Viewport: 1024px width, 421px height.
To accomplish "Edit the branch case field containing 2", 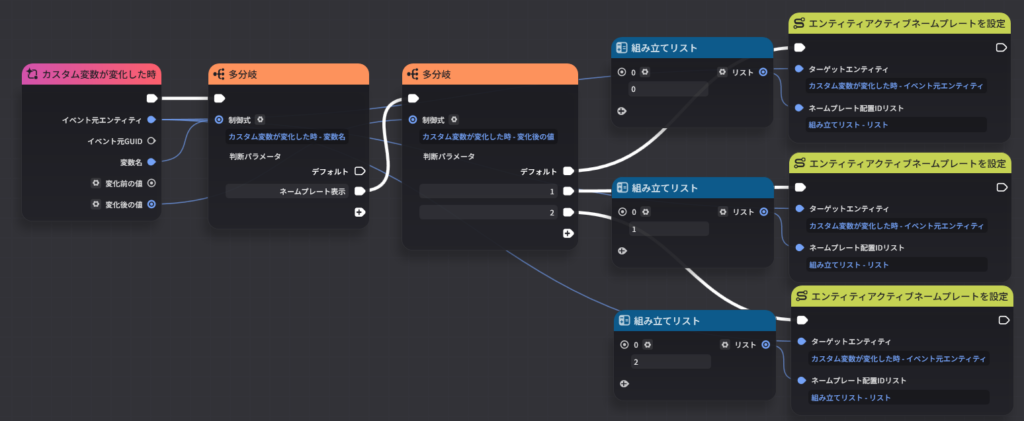I will pos(489,212).
